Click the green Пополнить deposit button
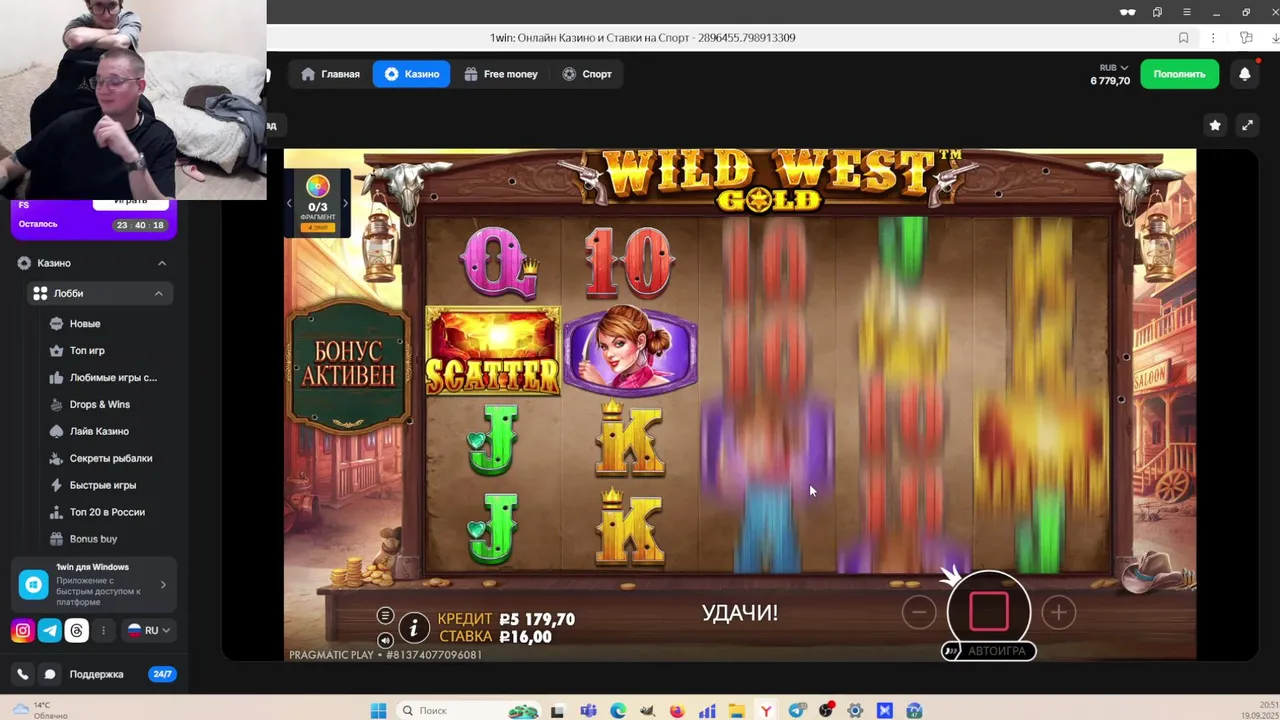This screenshot has height=720, width=1280. (1179, 74)
